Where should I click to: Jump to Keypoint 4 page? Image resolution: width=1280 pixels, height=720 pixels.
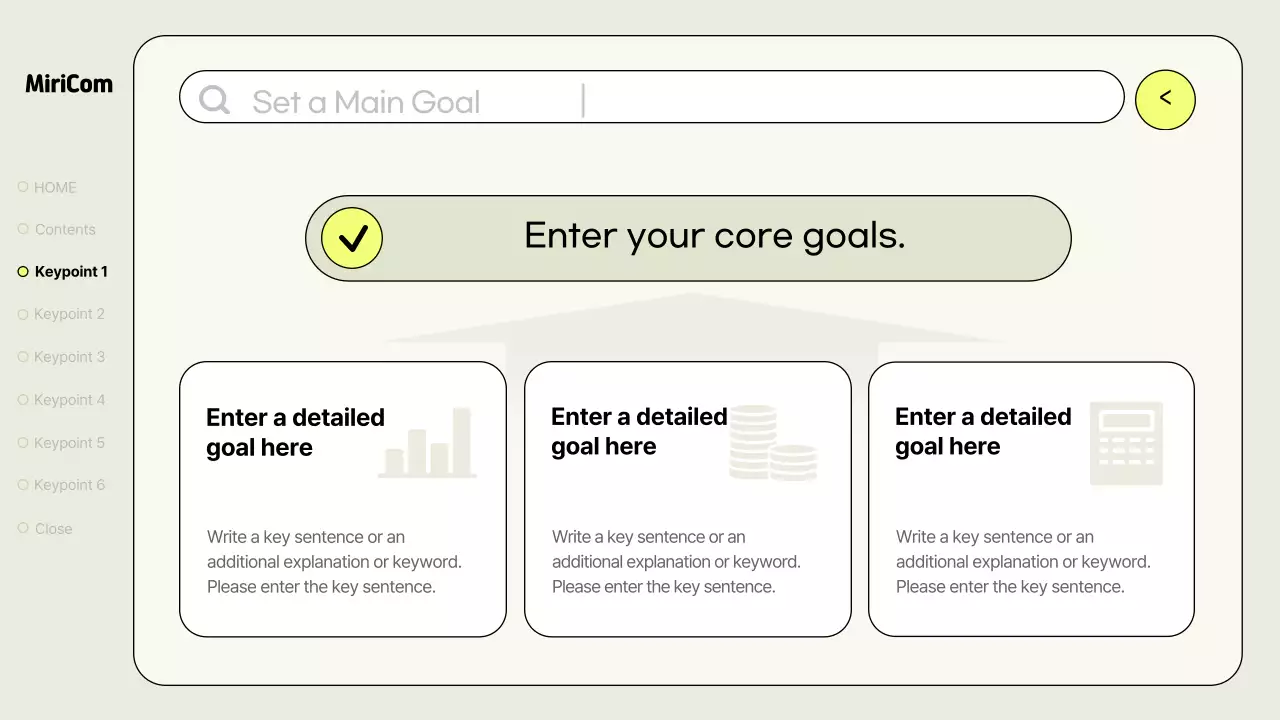[69, 400]
